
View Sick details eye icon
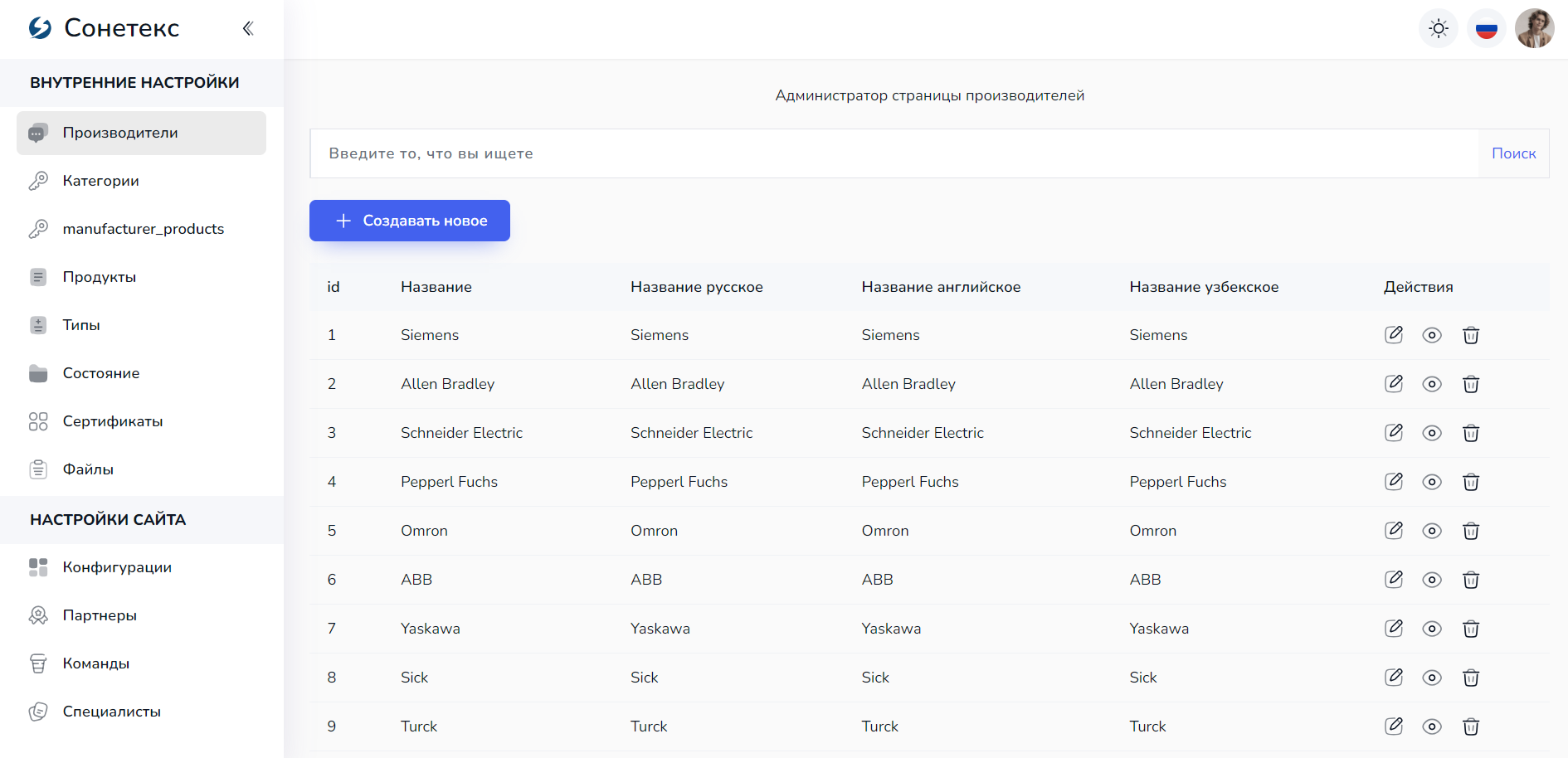click(1432, 678)
